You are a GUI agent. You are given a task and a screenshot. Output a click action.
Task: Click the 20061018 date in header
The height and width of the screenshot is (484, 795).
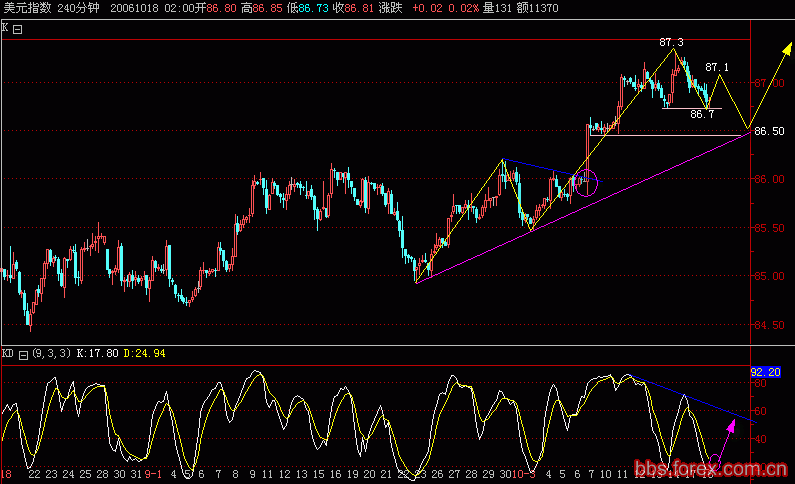point(134,8)
